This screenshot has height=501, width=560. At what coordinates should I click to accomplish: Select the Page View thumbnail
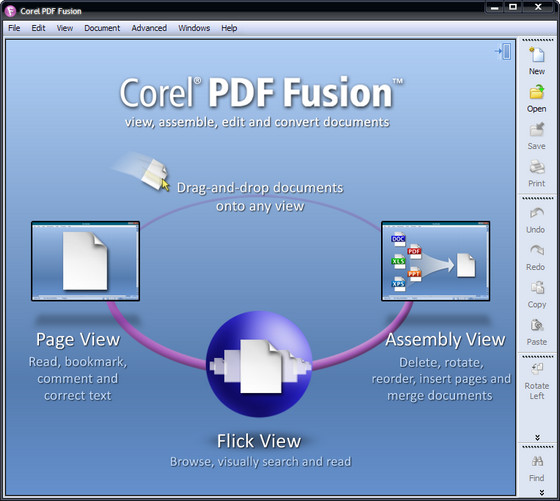[85, 261]
